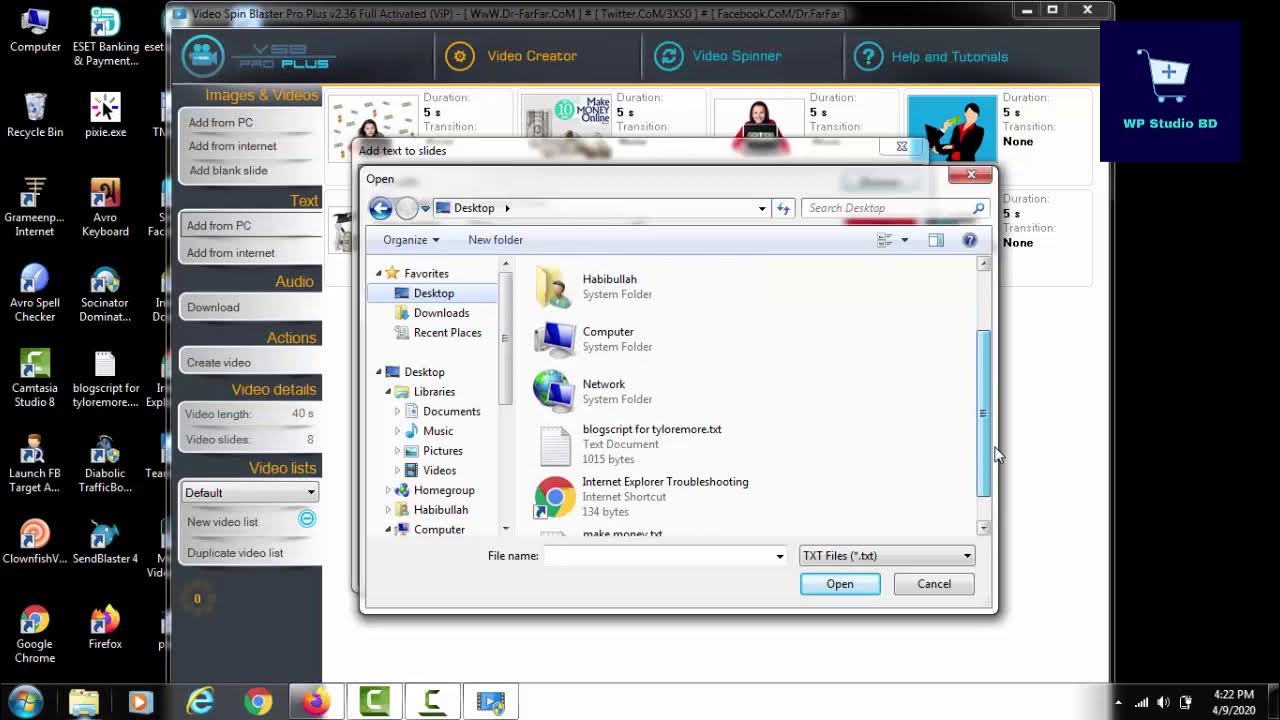Select the Network system folder icon
This screenshot has height=720, width=1280.
click(x=554, y=391)
